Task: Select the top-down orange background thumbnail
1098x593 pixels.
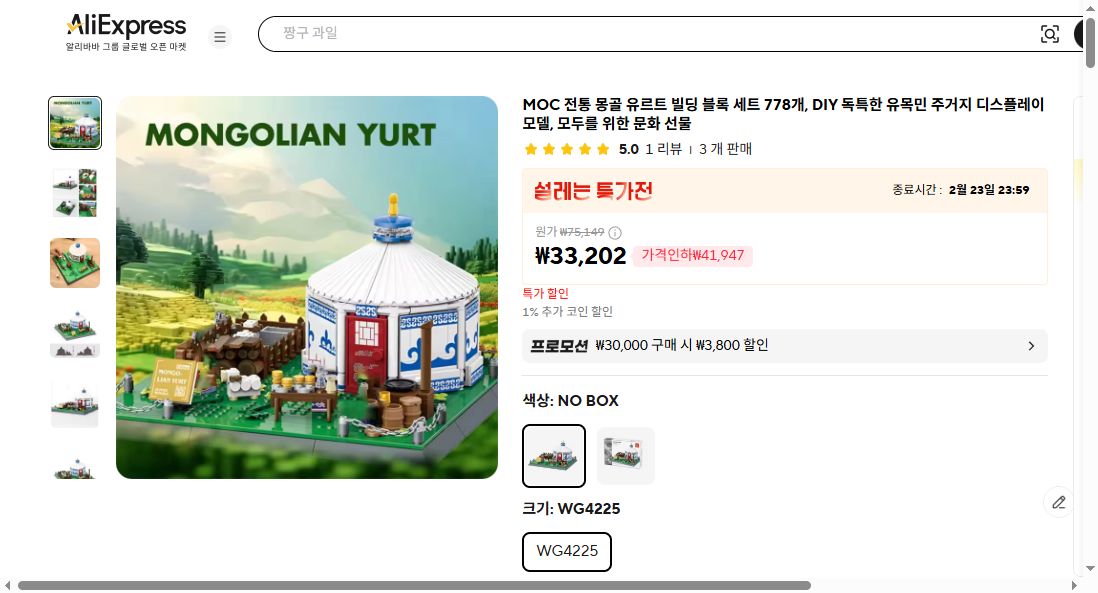Action: [75, 263]
